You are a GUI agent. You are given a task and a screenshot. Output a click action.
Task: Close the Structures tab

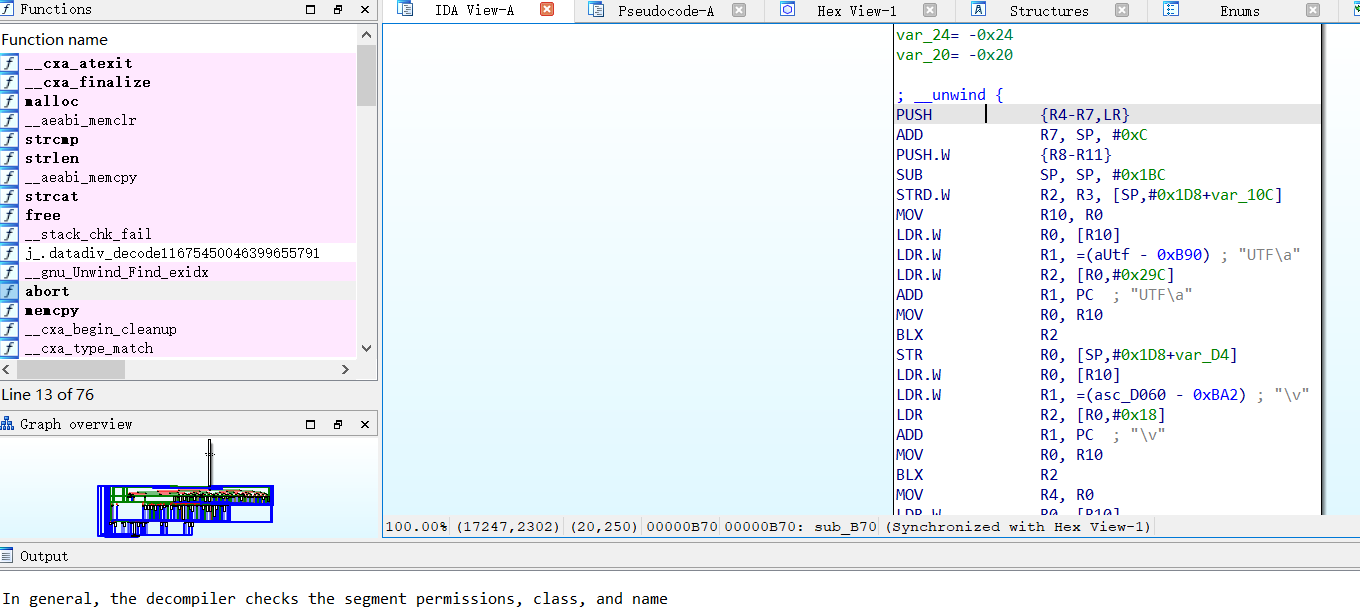(1122, 10)
